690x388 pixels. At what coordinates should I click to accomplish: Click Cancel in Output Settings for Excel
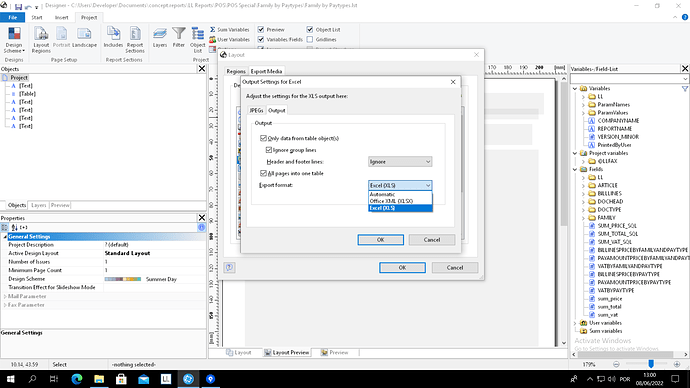click(432, 240)
